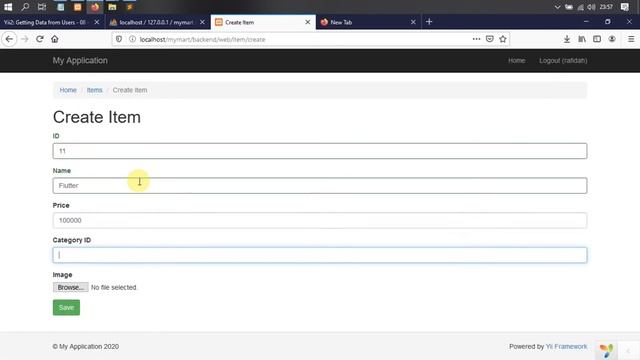Open the Yii Framework footer link
This screenshot has width=640, height=360.
(567, 347)
